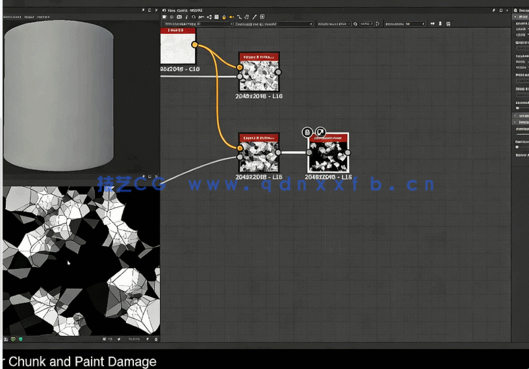This screenshot has width=529, height=369.
Task: Click the orange output connector of the C16 node
Action: pos(195,45)
